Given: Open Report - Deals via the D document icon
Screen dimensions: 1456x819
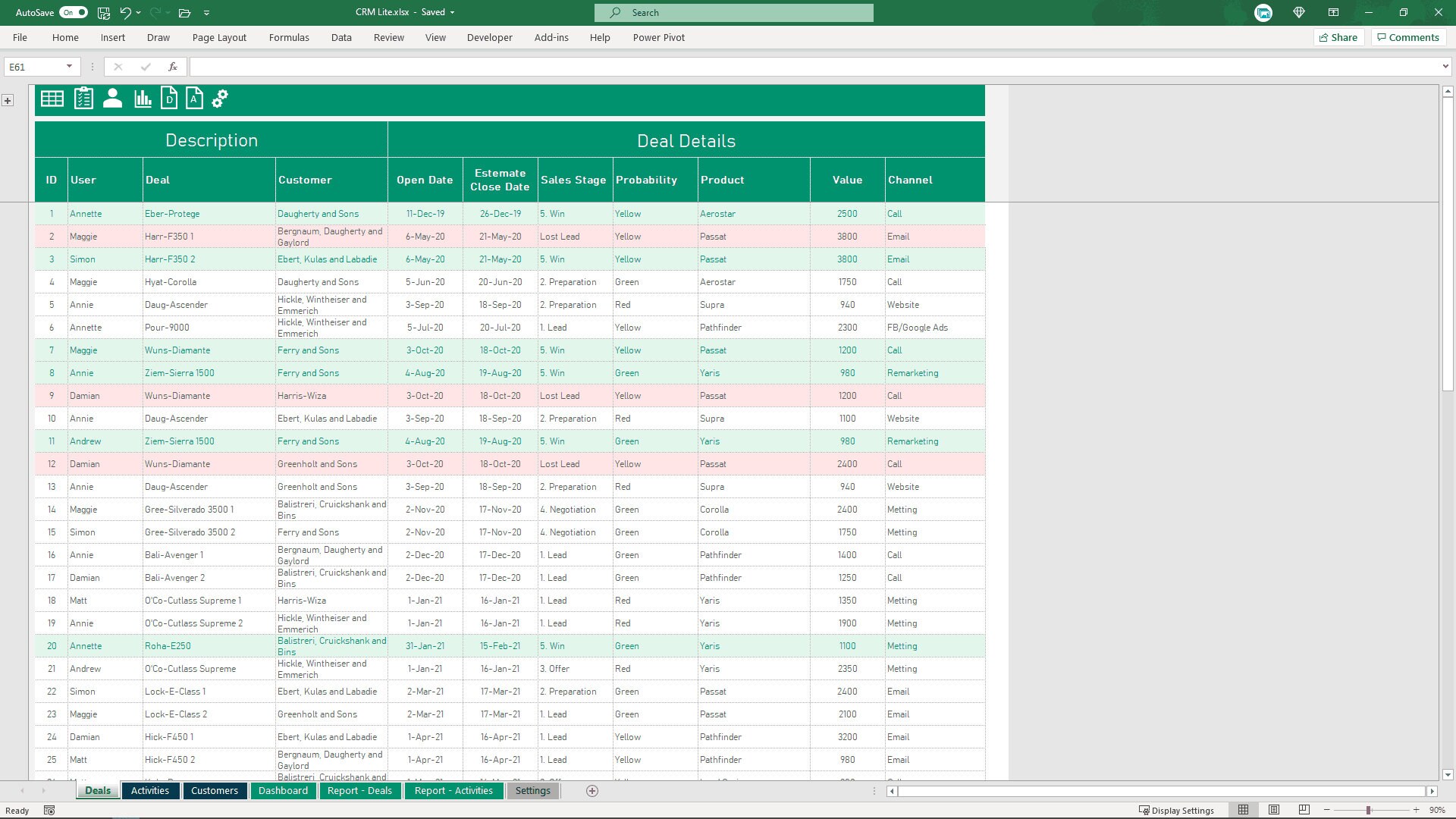Looking at the screenshot, I should (x=168, y=99).
